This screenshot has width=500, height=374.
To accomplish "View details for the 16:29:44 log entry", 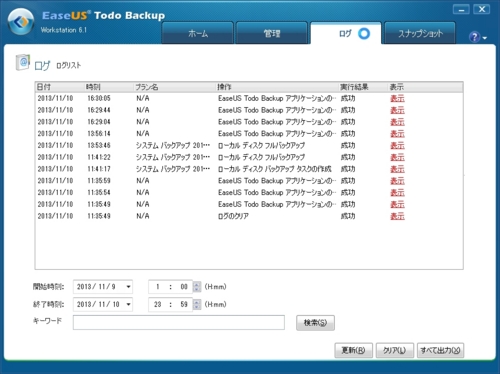I will [x=397, y=110].
